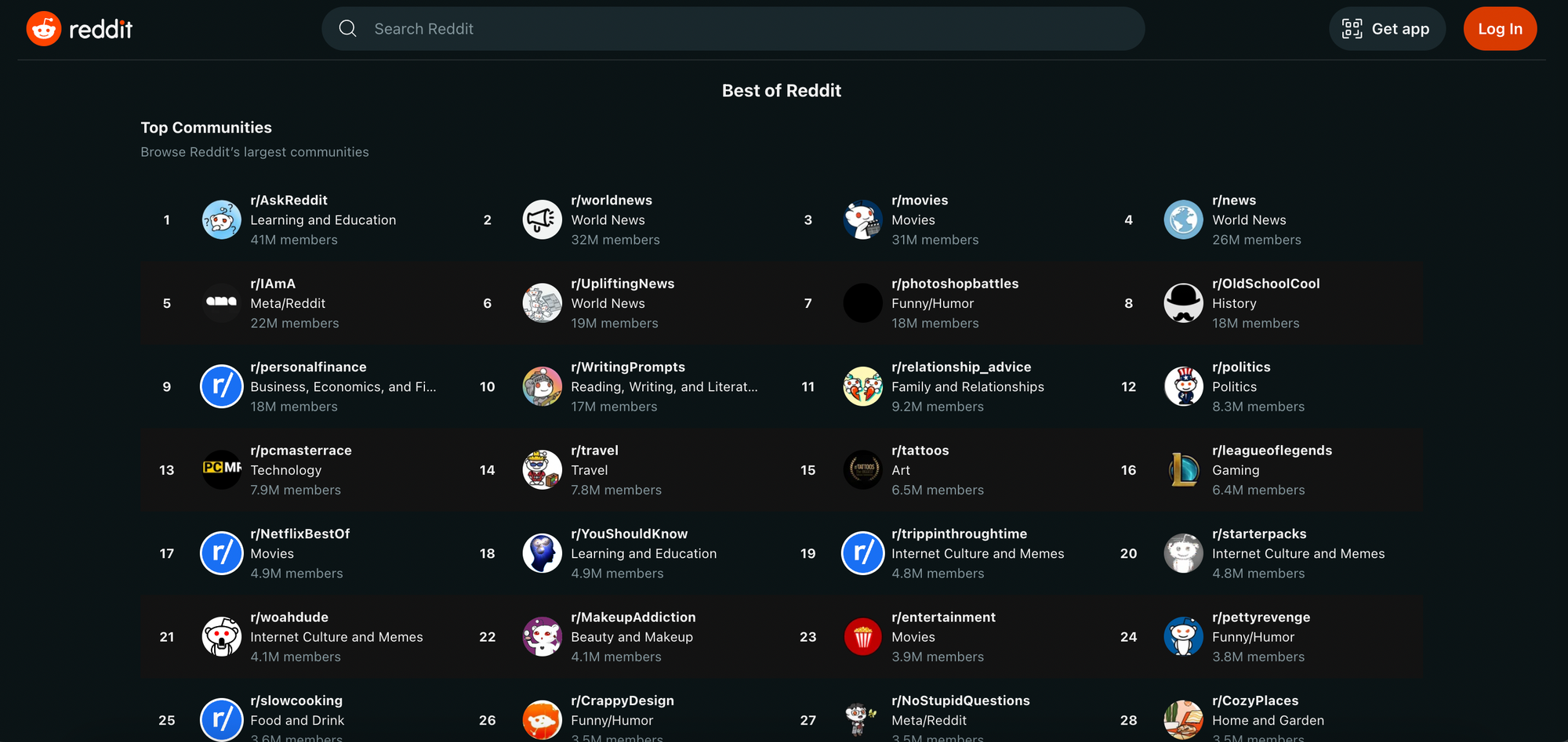Open r/entertainment popcorn avatar
Screen dimensions: 1568x742
[863, 637]
